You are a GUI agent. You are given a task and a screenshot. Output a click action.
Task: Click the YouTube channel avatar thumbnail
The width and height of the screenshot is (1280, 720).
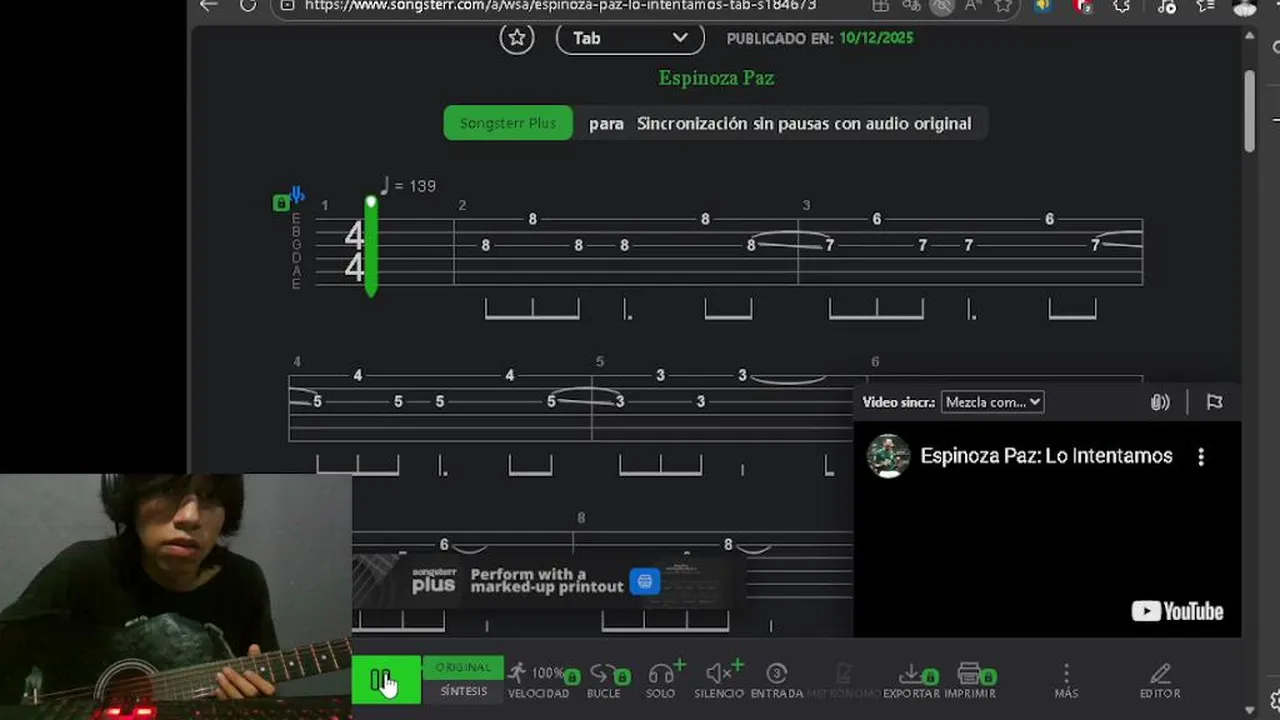(x=888, y=456)
